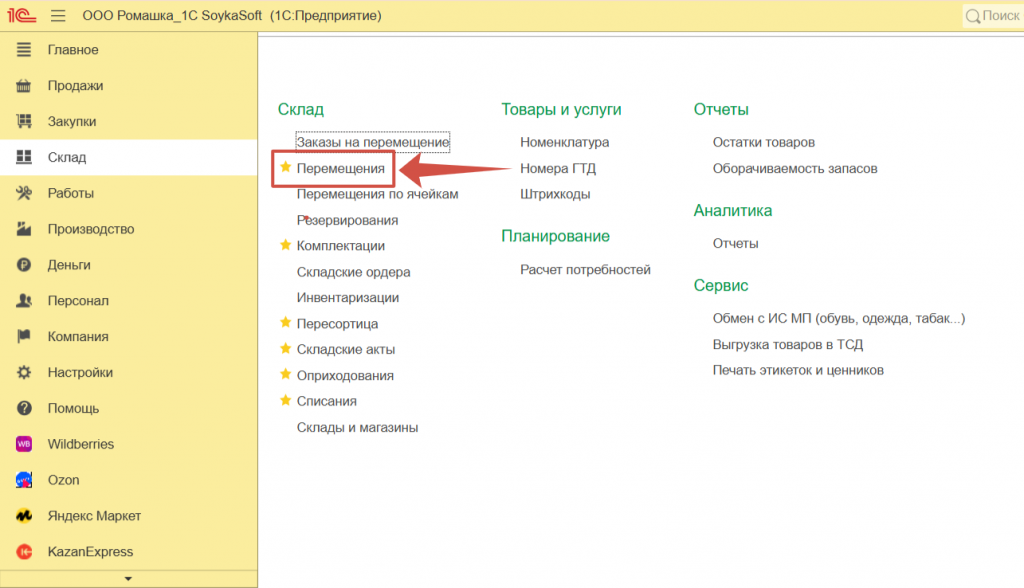Click the Wildberries sidebar icon
The height and width of the screenshot is (588, 1024).
coord(25,444)
